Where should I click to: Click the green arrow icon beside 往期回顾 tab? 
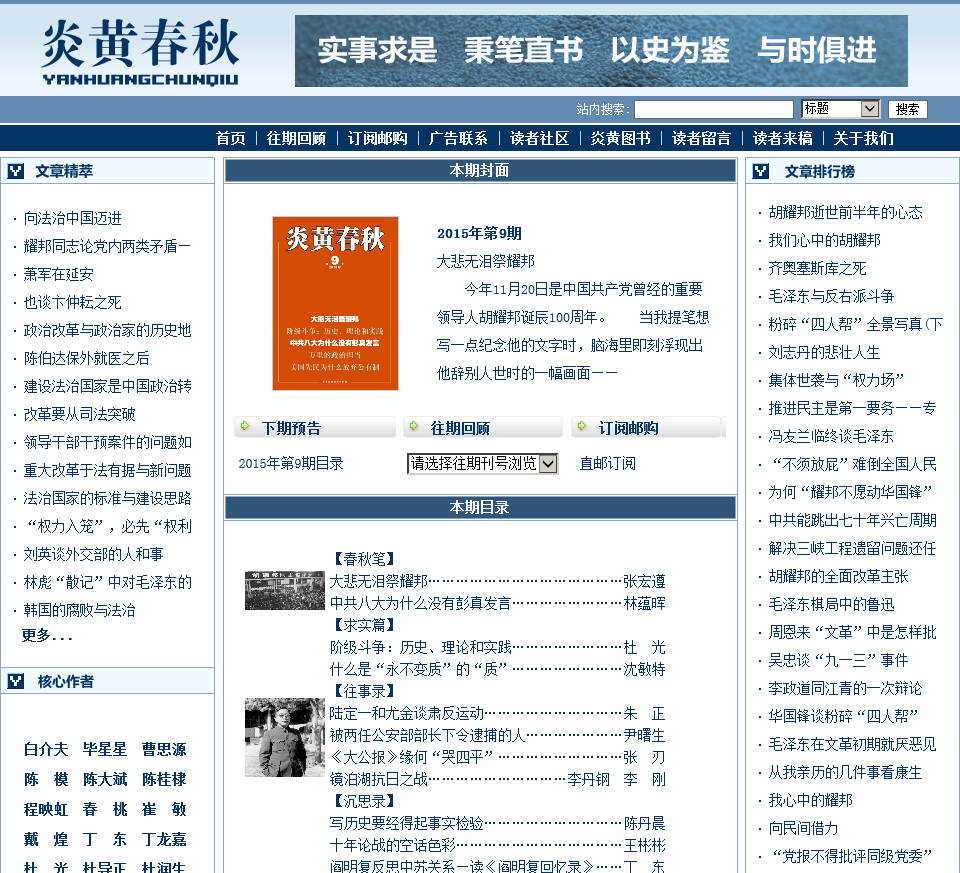[x=414, y=425]
